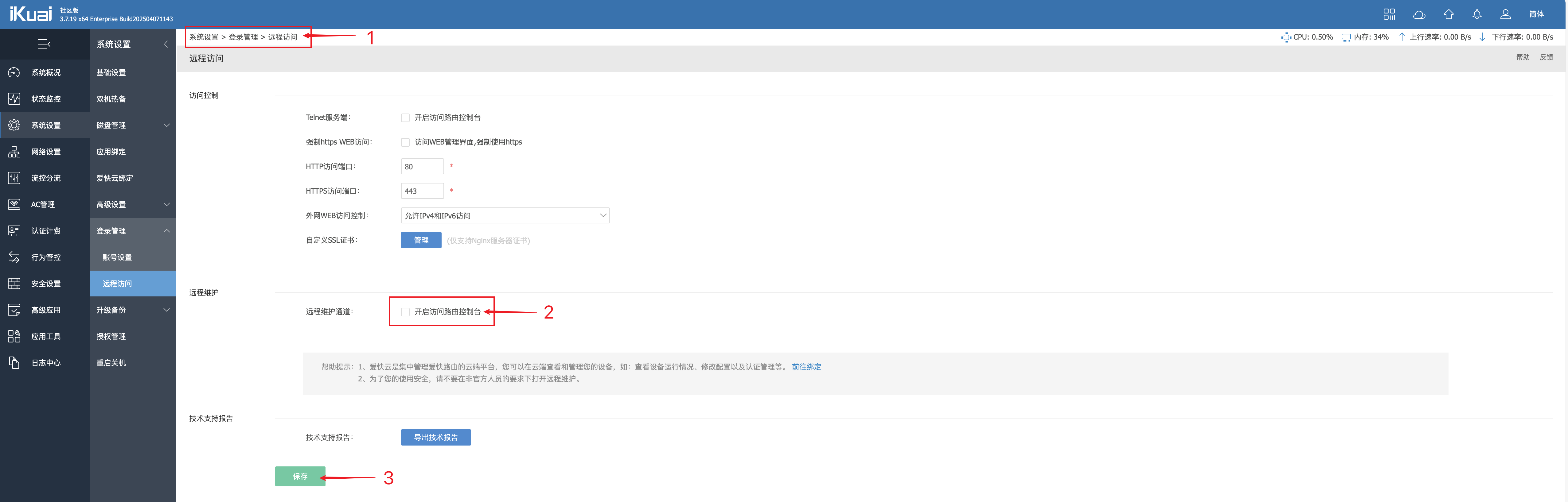Open the 网络设置 section in sidebar
Screen dimensions: 1568x502
point(45,152)
